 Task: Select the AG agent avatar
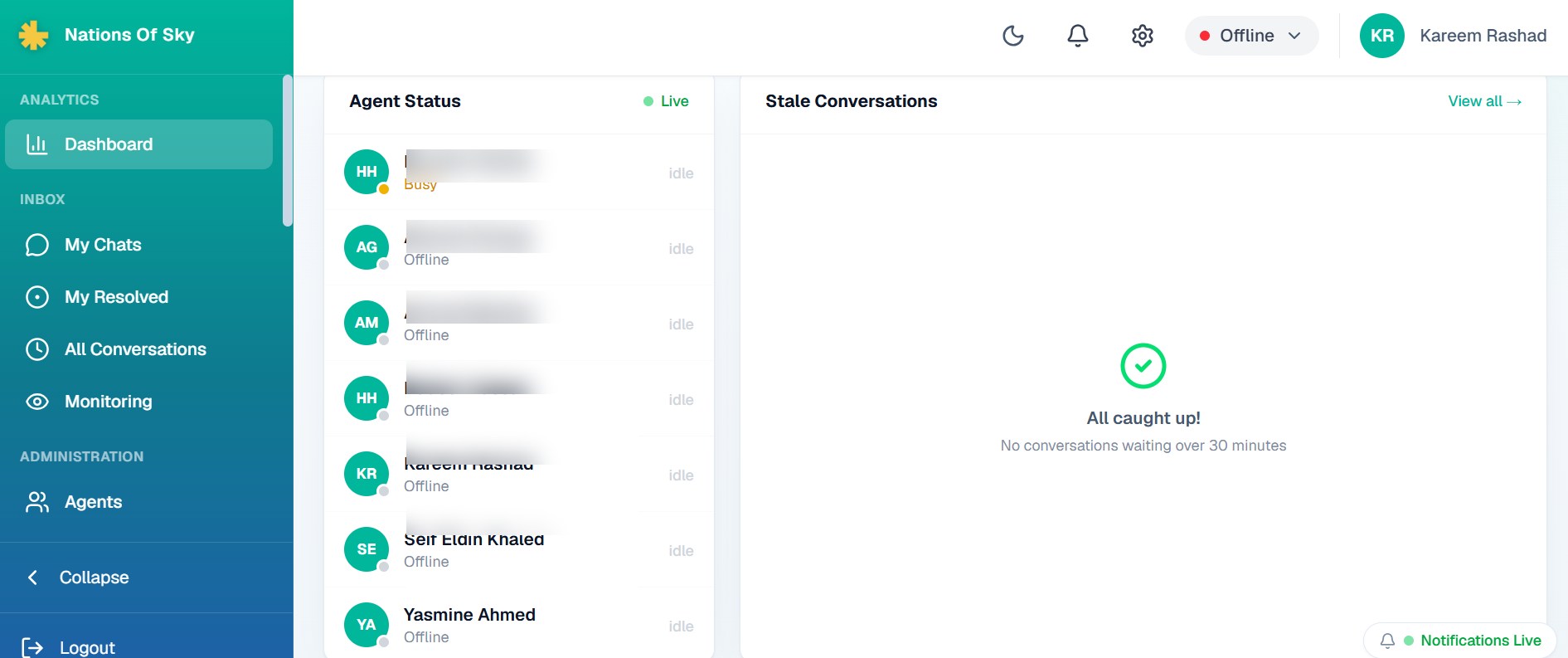[367, 247]
